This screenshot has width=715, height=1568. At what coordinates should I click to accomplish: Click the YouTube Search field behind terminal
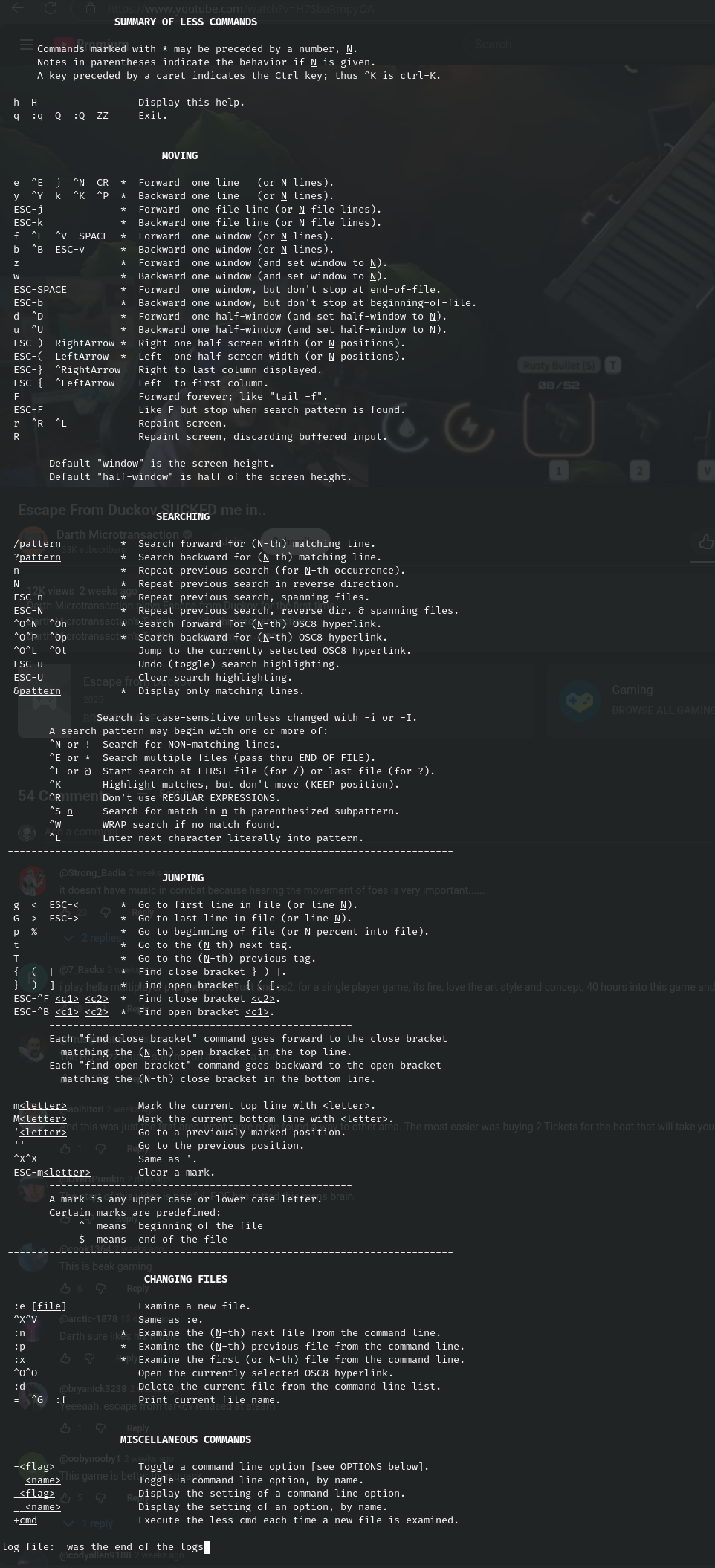pos(494,45)
